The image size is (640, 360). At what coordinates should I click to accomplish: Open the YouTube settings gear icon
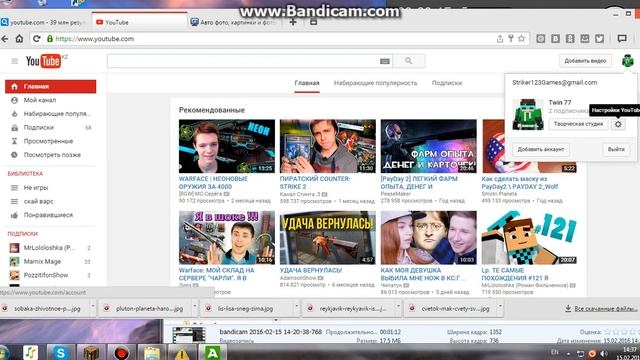point(618,124)
